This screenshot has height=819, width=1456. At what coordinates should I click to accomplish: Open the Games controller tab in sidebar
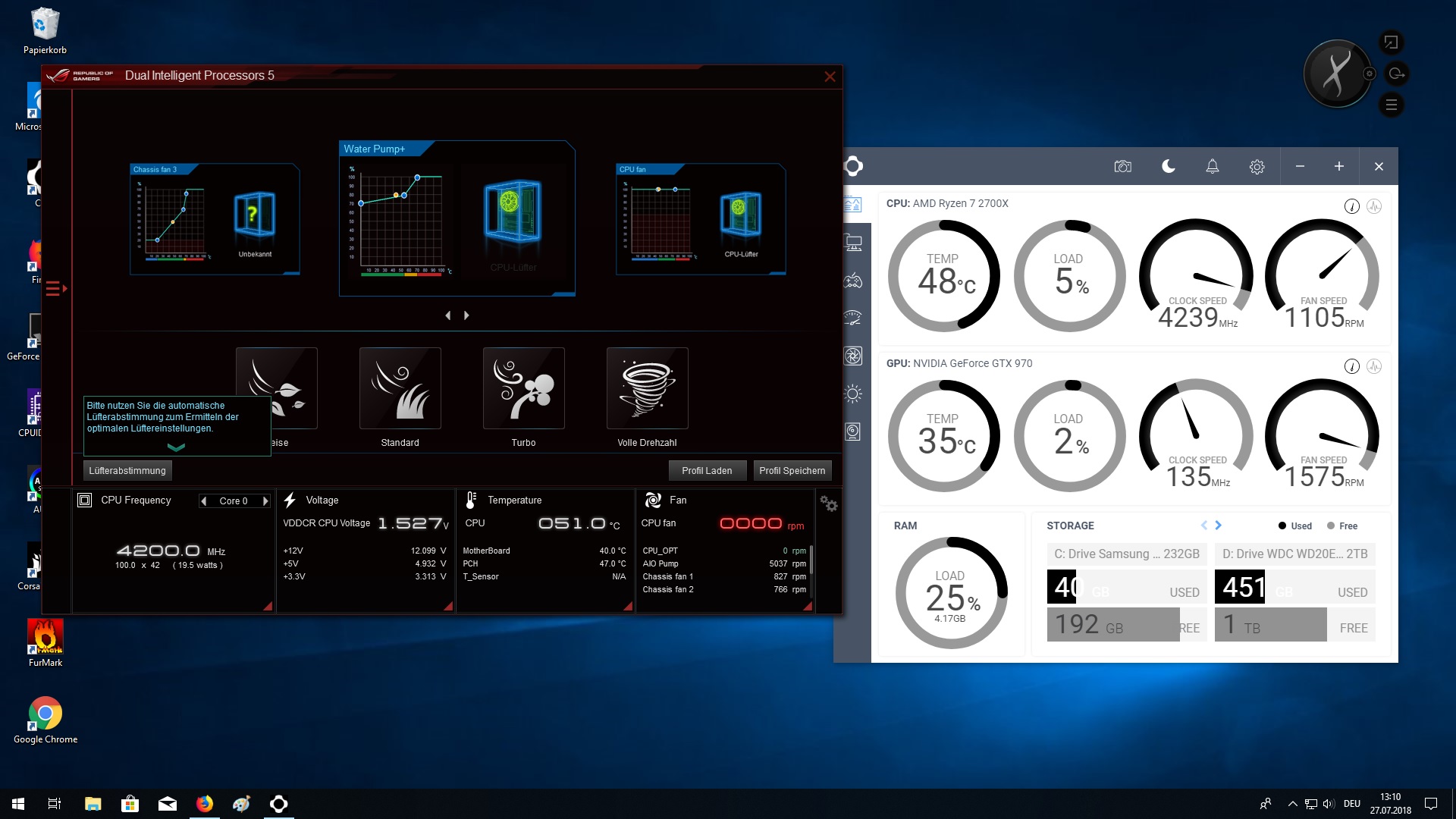tap(853, 281)
